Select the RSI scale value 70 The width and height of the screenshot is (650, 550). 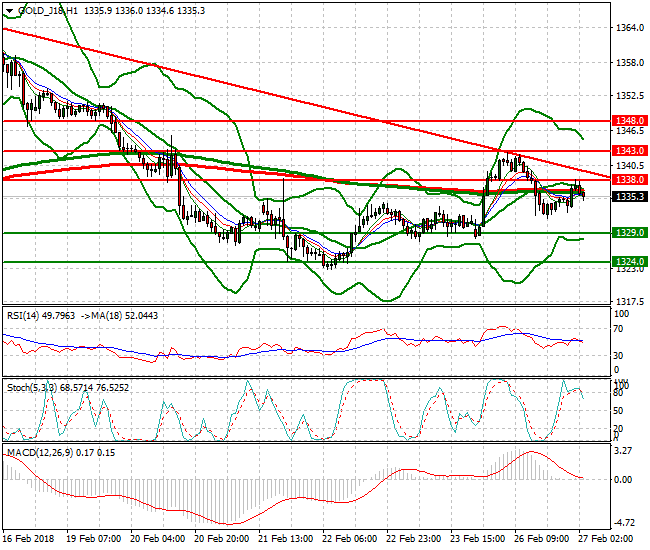(618, 329)
